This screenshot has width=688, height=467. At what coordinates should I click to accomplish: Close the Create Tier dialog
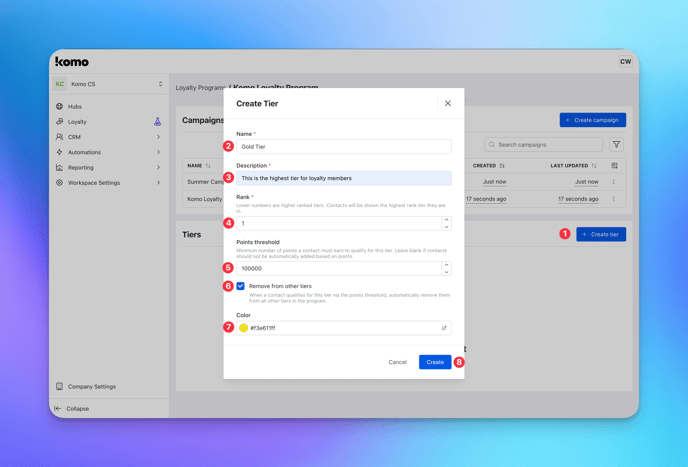coord(448,104)
